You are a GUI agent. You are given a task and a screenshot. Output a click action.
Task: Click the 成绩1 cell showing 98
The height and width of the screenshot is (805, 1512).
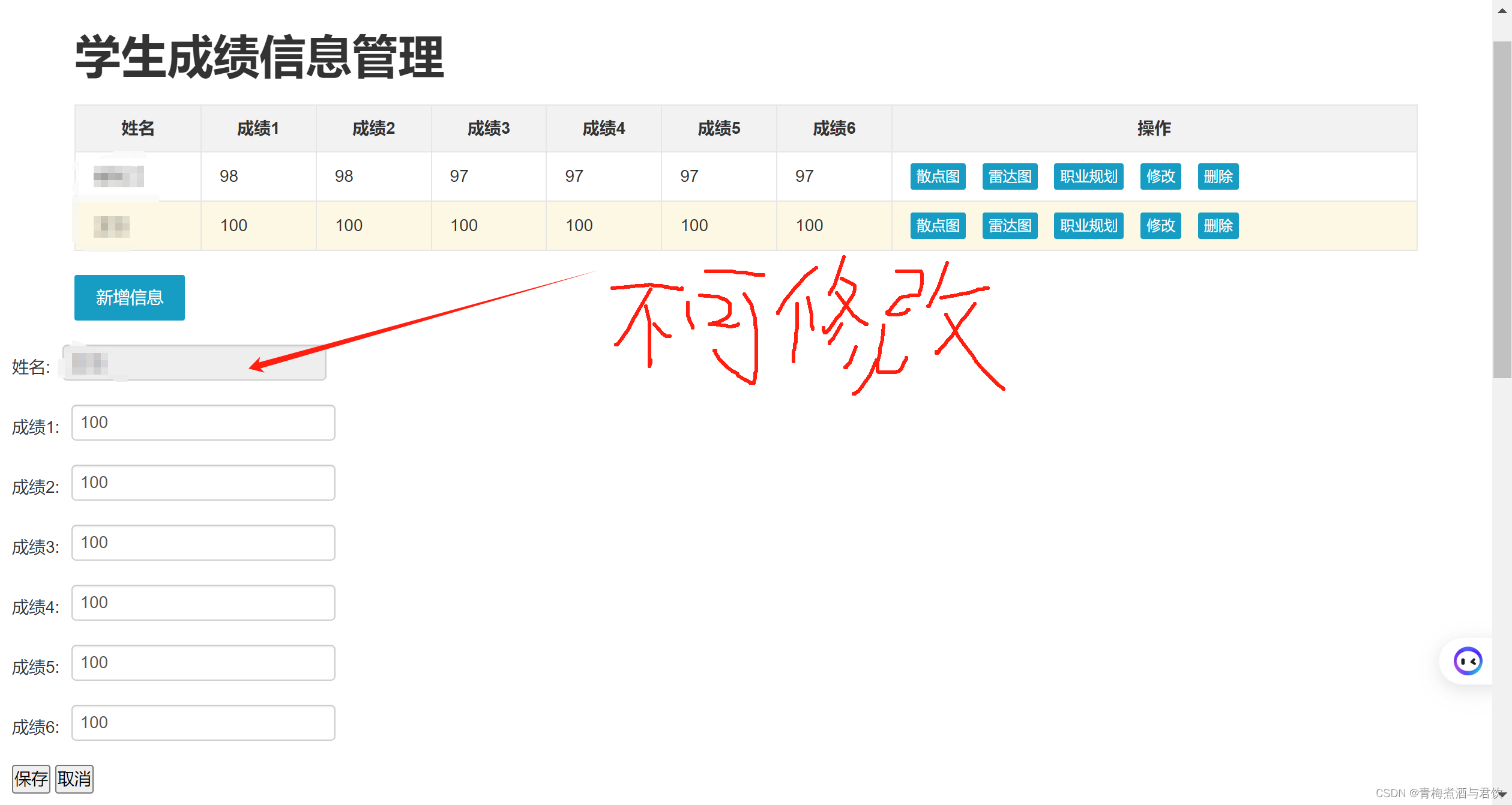(x=258, y=176)
